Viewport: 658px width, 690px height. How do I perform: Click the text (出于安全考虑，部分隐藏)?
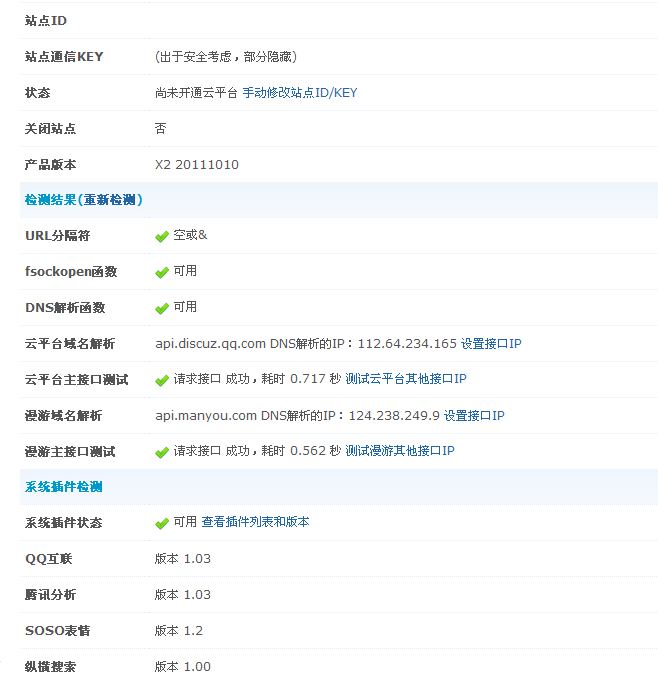tap(226, 57)
